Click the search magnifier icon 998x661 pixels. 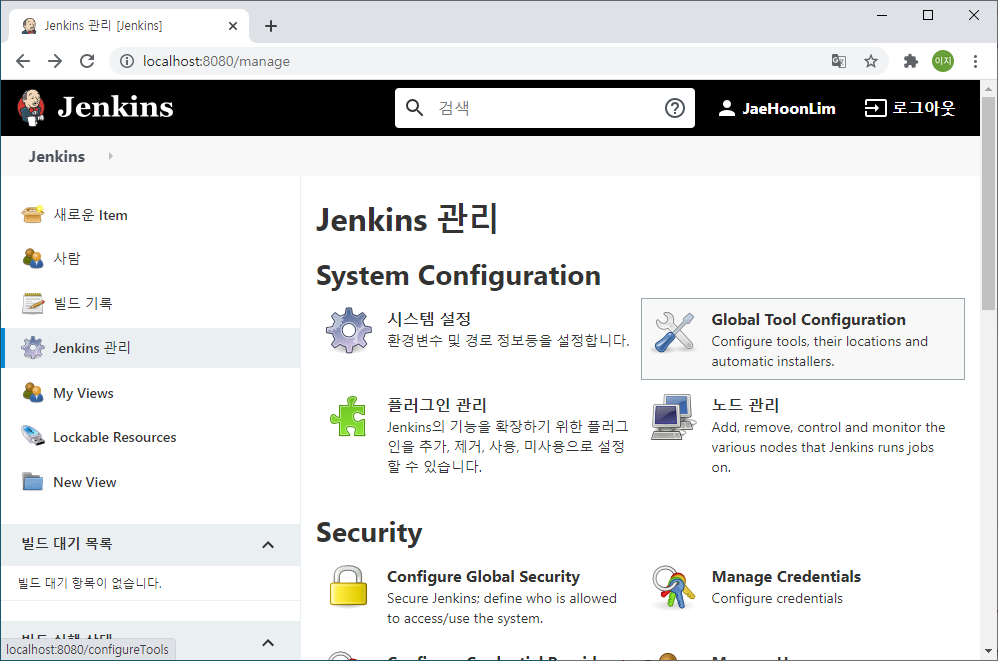pyautogui.click(x=414, y=108)
